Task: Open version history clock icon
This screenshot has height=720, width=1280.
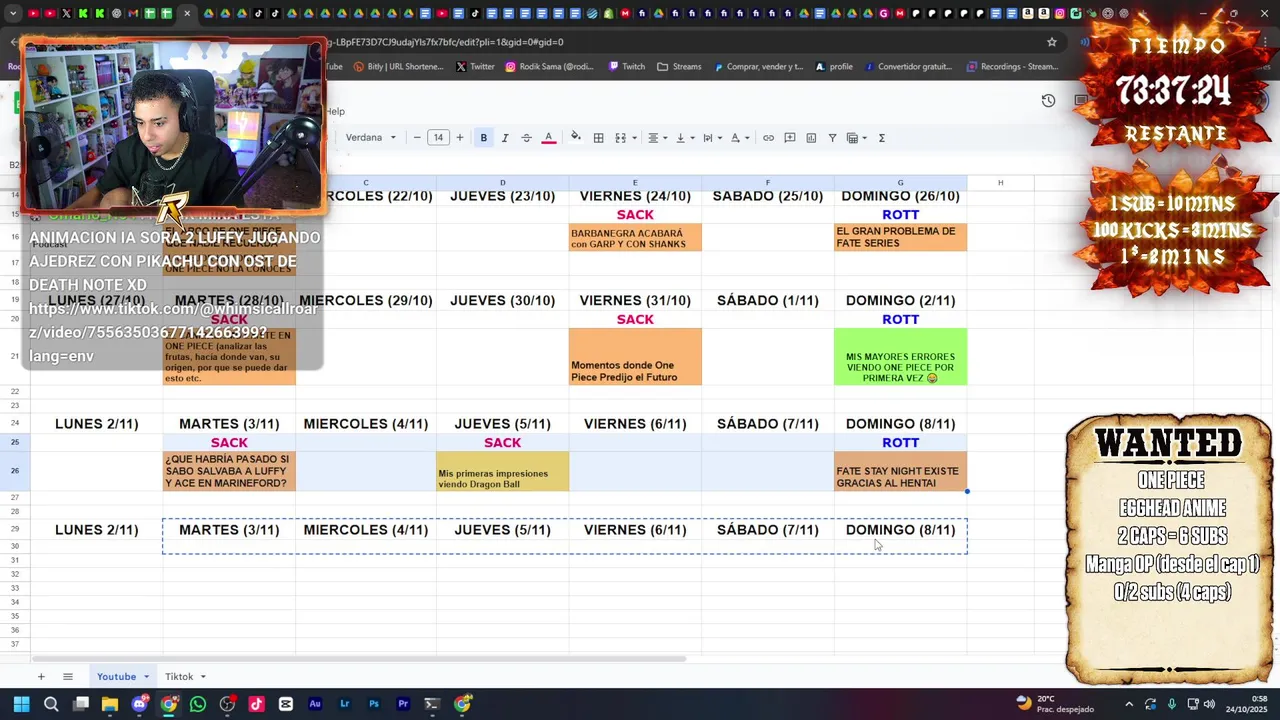Action: 1048,101
